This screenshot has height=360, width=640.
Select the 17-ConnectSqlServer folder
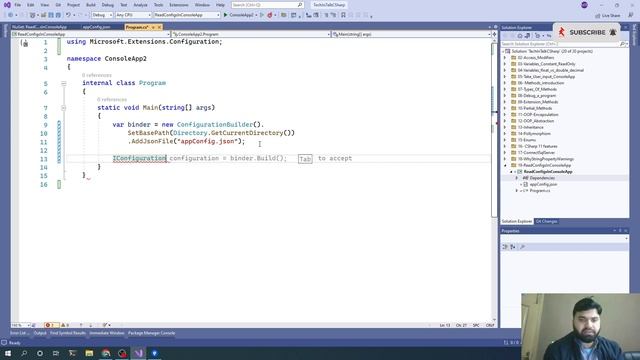coord(537,153)
